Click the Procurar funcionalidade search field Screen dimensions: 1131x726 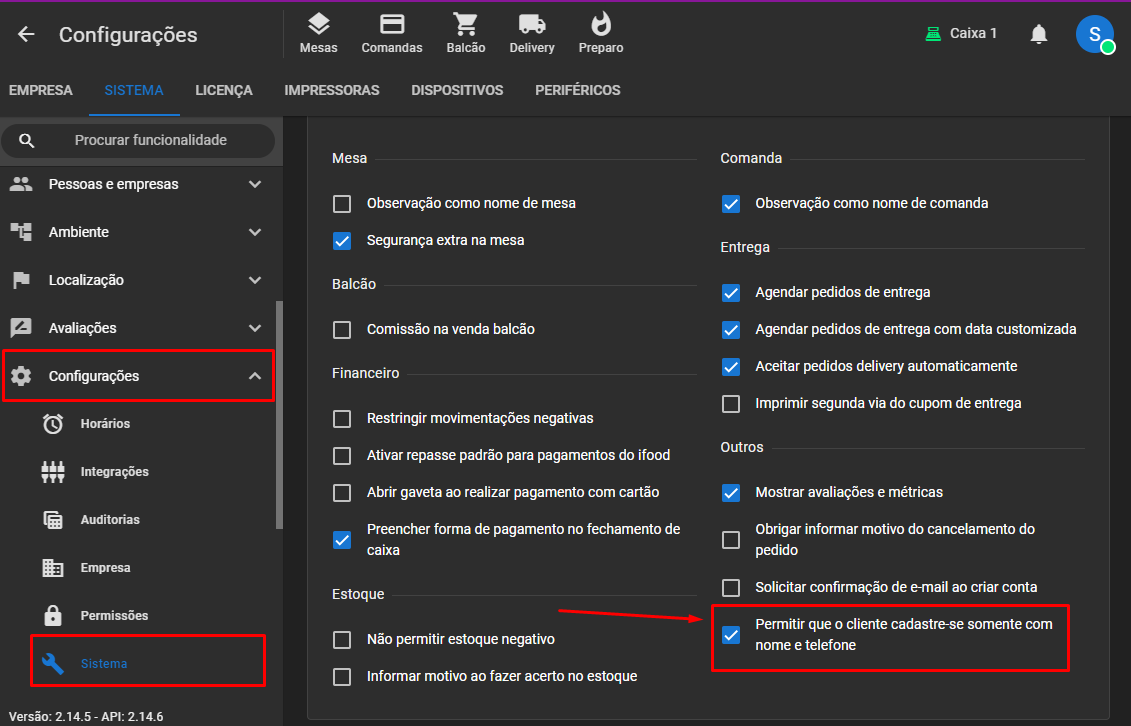pyautogui.click(x=150, y=141)
